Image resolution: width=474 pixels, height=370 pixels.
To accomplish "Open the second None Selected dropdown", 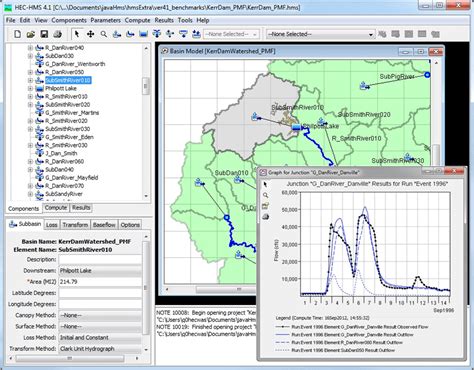I will pyautogui.click(x=321, y=34).
